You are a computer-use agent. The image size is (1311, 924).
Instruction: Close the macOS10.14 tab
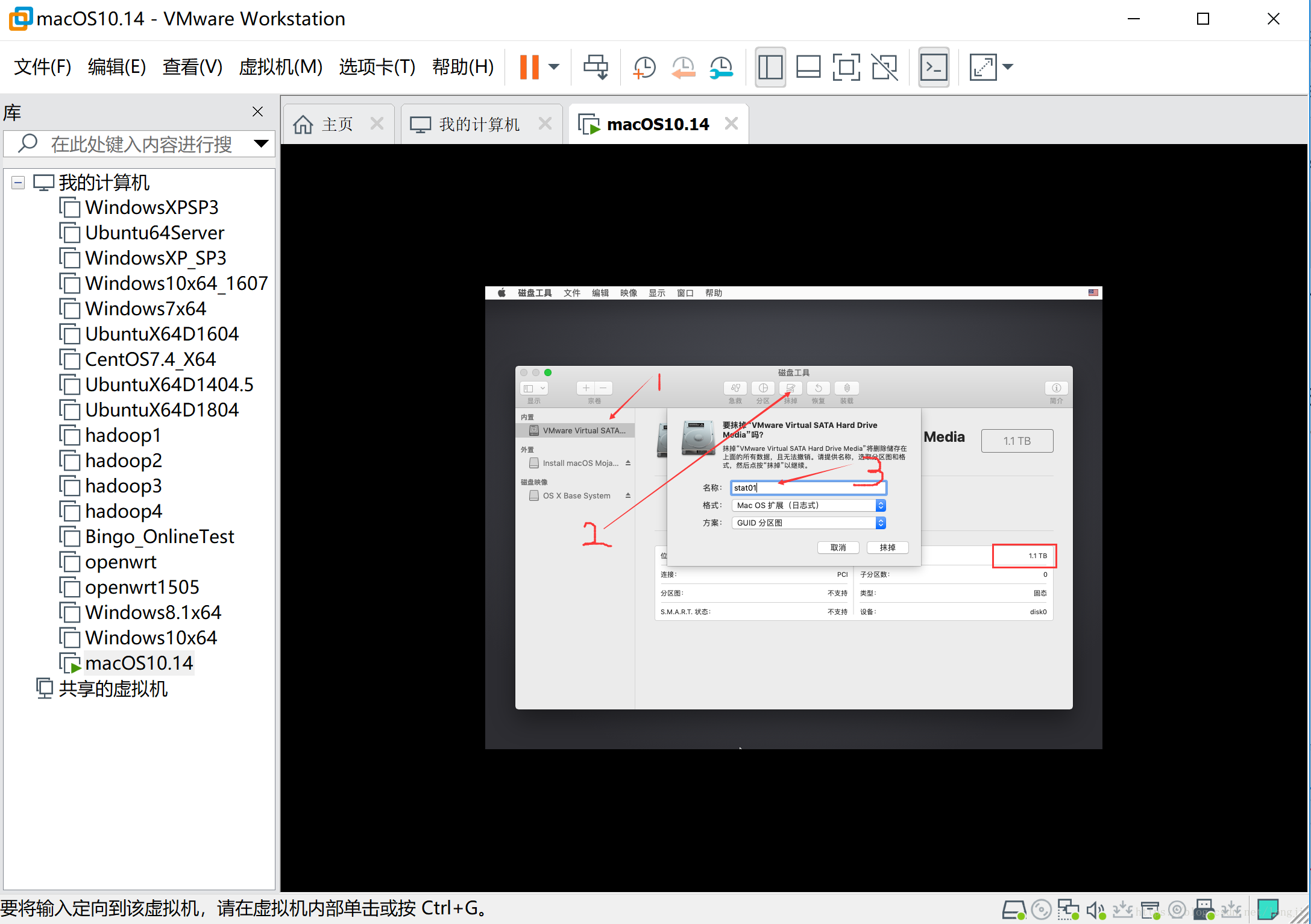731,124
